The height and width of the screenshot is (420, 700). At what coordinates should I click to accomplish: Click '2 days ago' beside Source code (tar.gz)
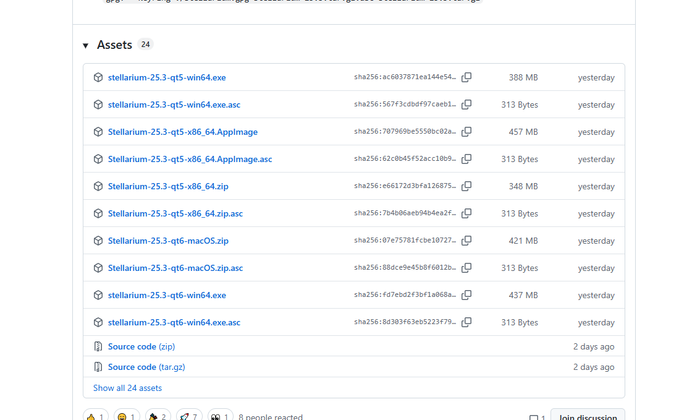594,367
